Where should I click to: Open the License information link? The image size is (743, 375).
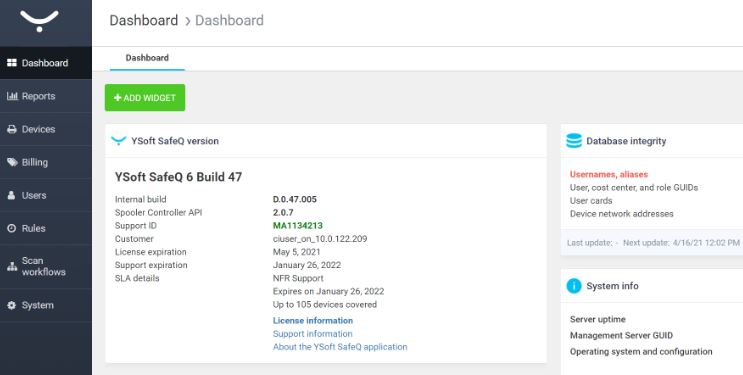(313, 320)
